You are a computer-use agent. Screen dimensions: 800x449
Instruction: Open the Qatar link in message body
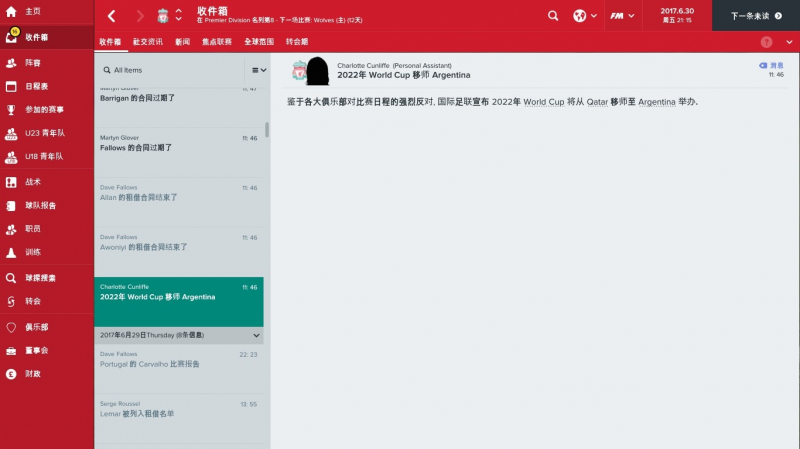[x=597, y=102]
